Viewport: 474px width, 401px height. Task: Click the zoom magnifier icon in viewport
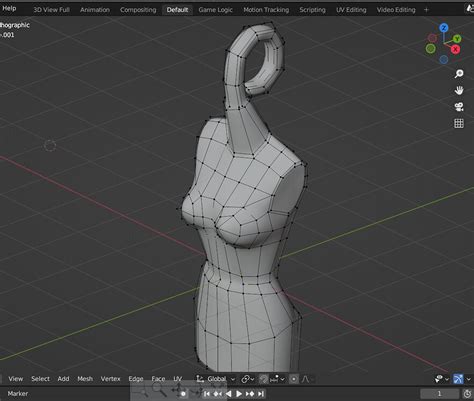tap(459, 74)
